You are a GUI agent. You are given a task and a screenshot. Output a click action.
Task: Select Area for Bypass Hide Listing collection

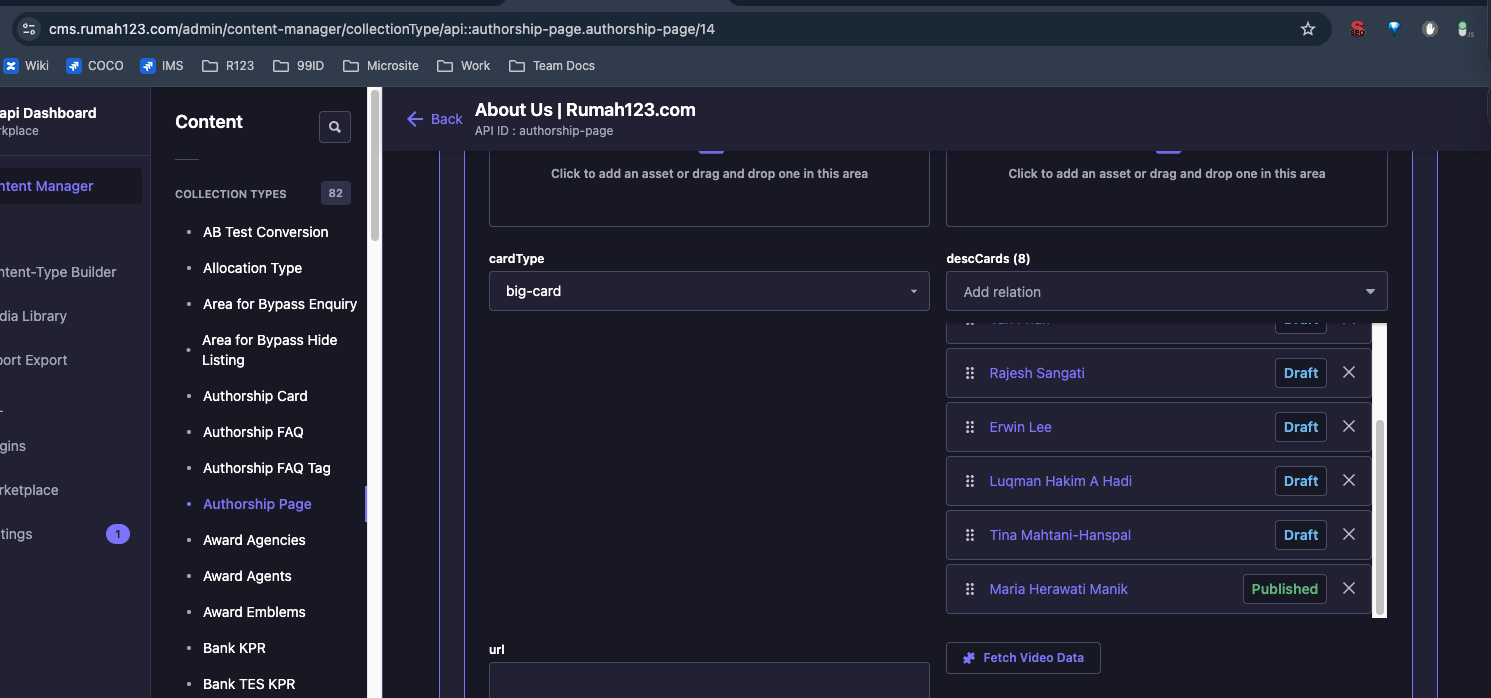269,350
